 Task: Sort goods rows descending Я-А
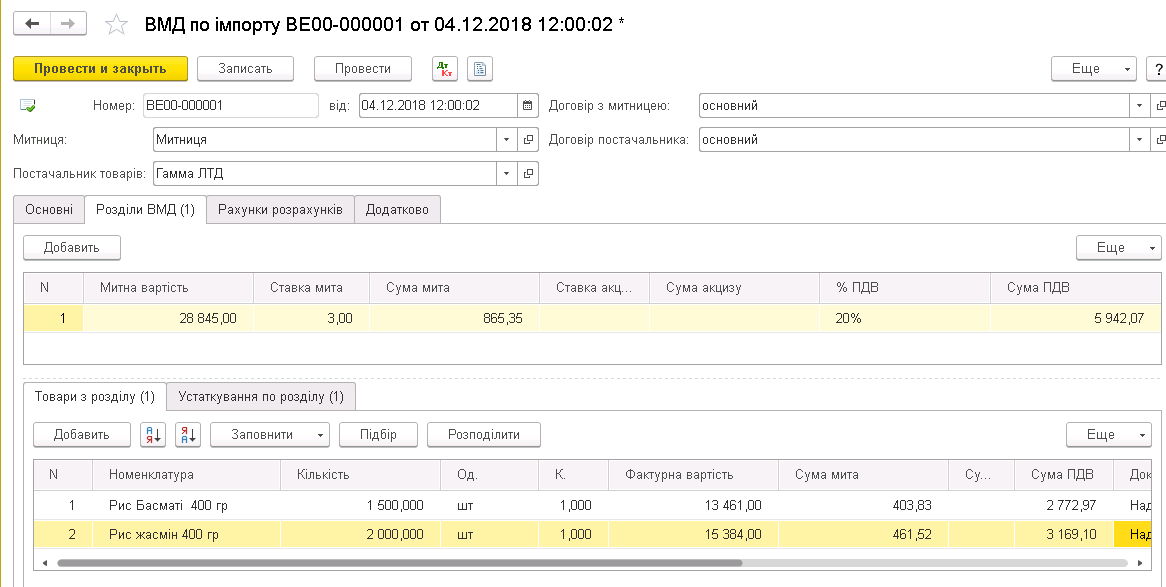coord(188,435)
